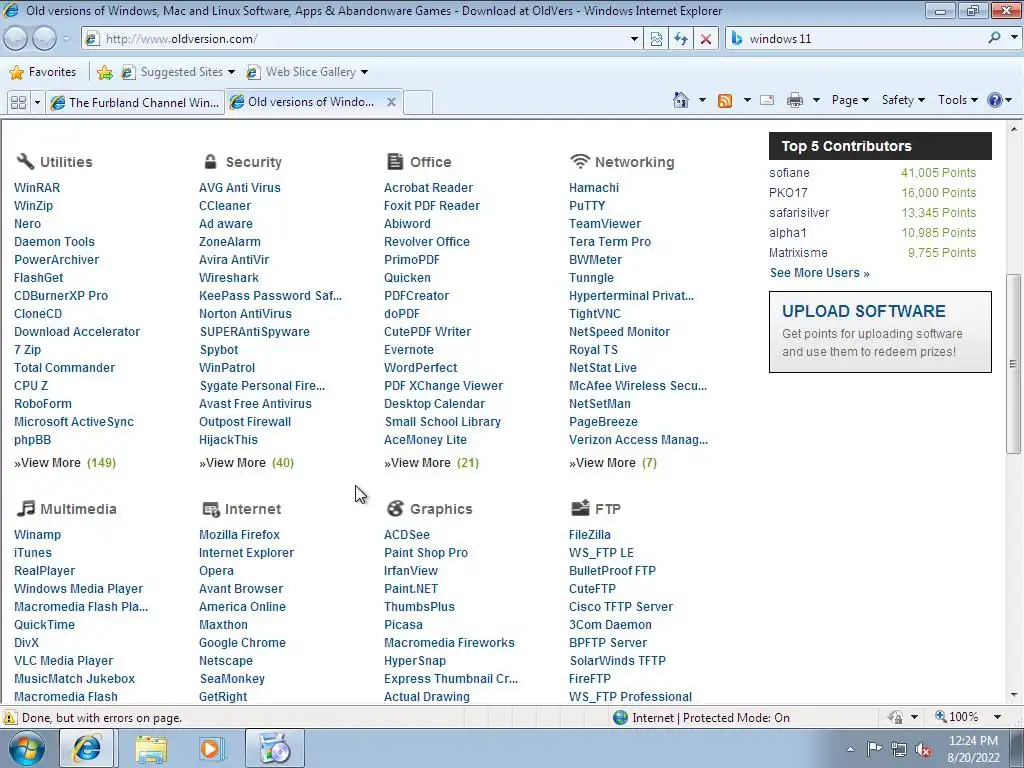Expand the Home button dropdown arrow
This screenshot has height=768, width=1024.
coord(702,100)
